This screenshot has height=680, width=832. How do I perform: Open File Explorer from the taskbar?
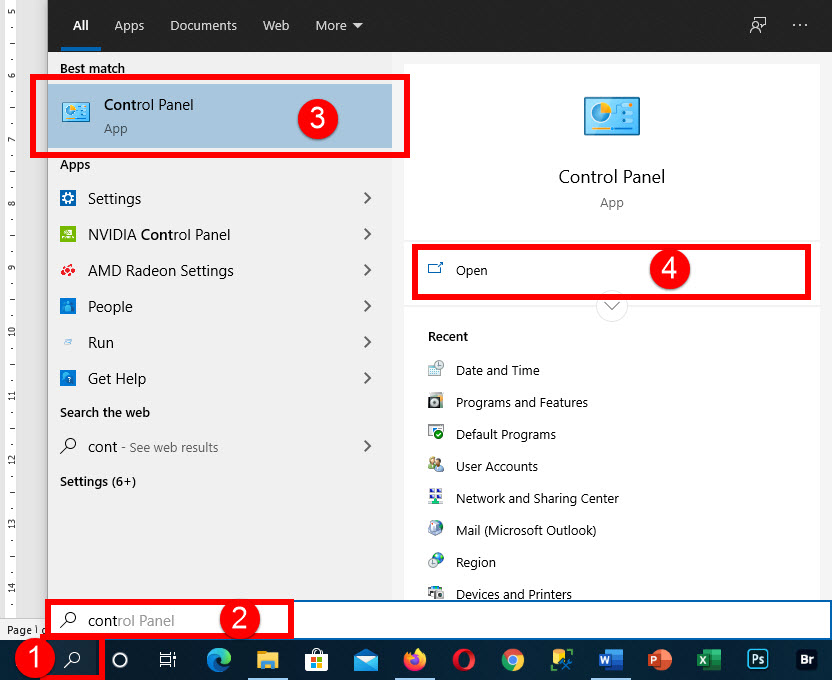point(267,660)
